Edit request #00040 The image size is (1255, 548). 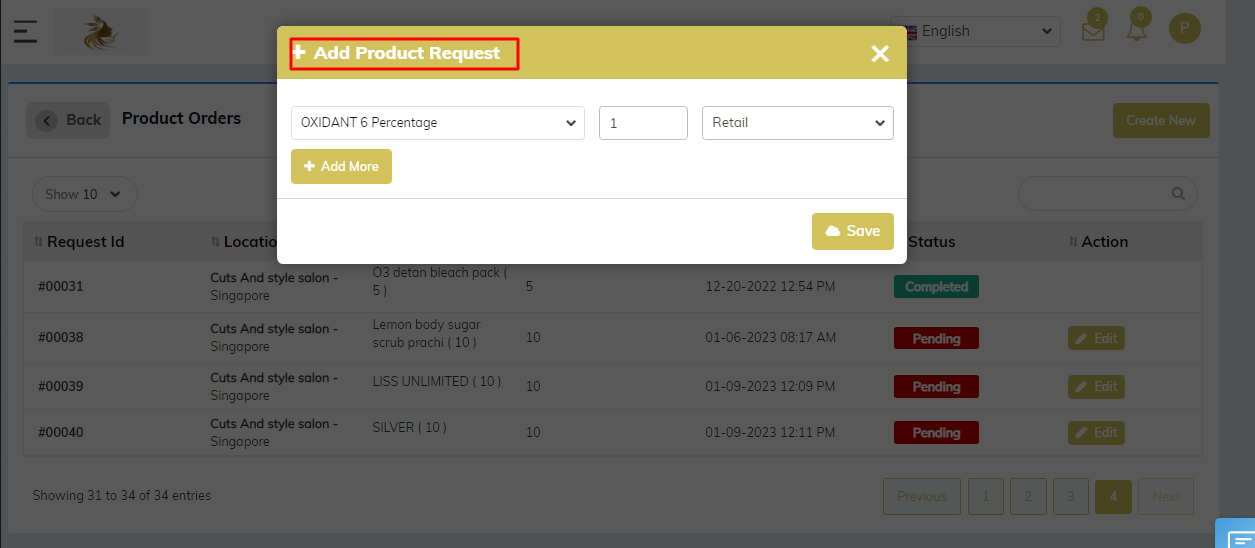pyautogui.click(x=1096, y=433)
